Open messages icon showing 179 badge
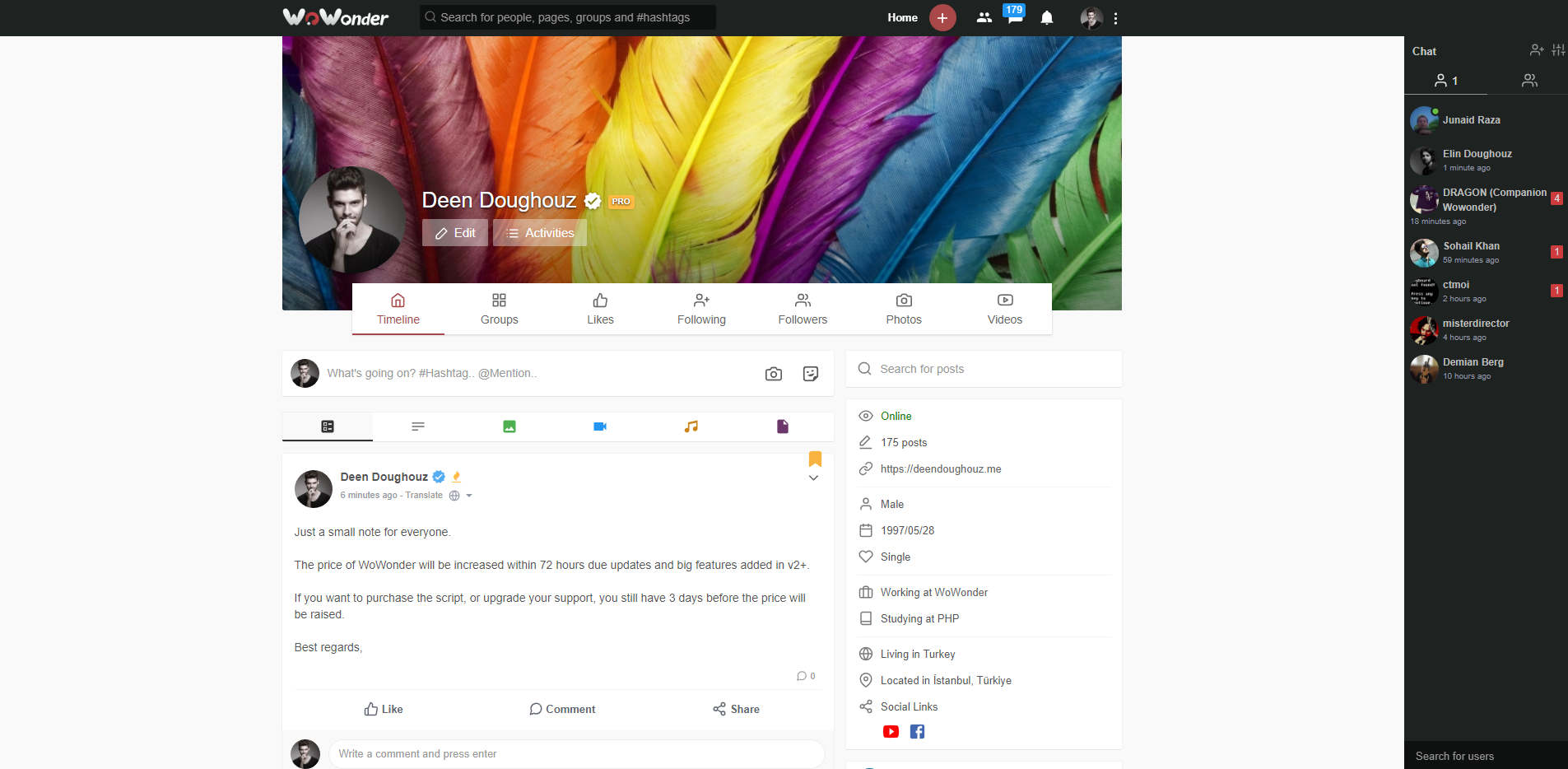The width and height of the screenshot is (1568, 769). [x=1014, y=16]
